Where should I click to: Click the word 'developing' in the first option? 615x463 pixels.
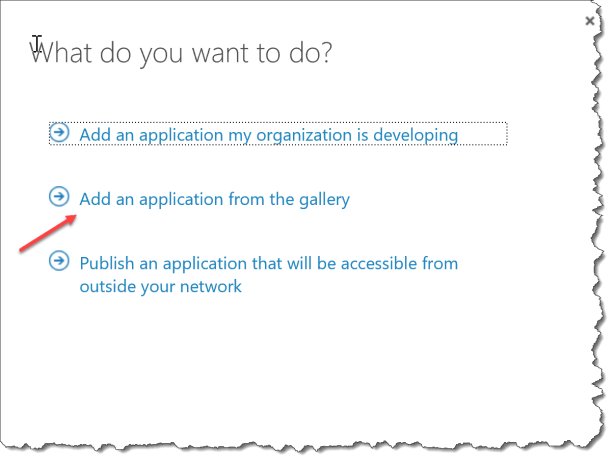[x=418, y=134]
